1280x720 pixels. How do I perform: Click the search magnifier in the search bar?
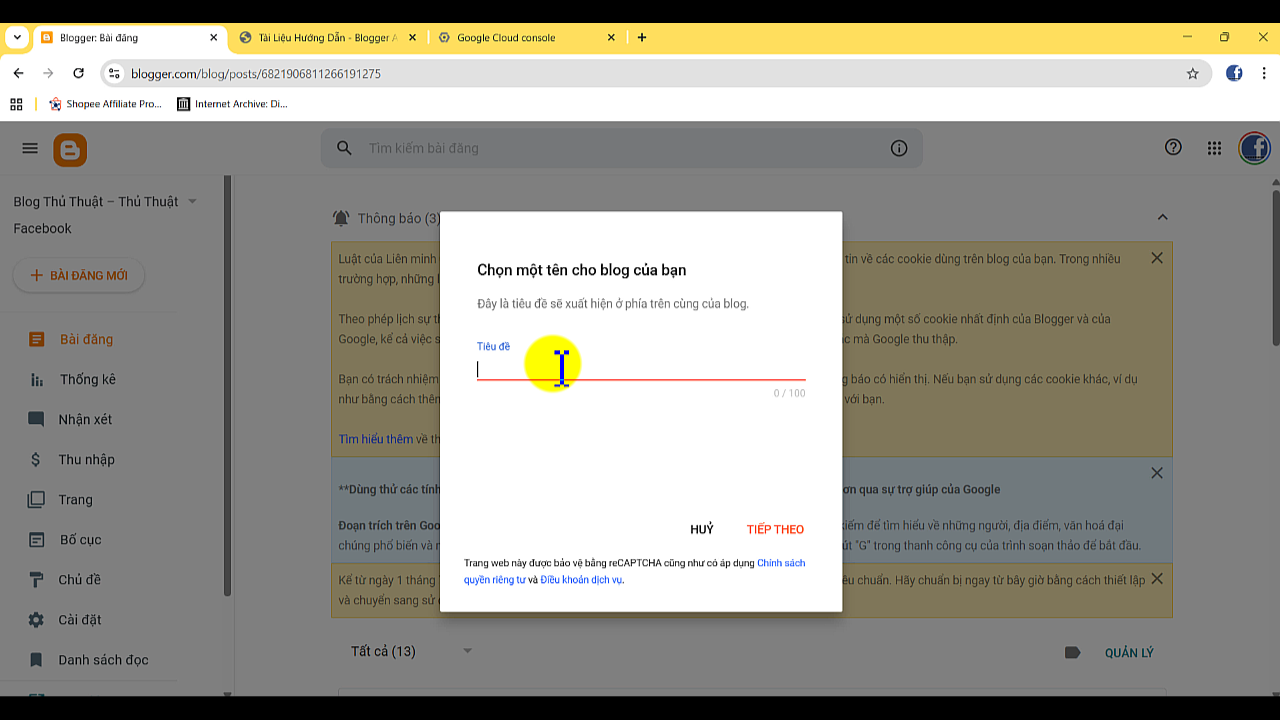343,147
